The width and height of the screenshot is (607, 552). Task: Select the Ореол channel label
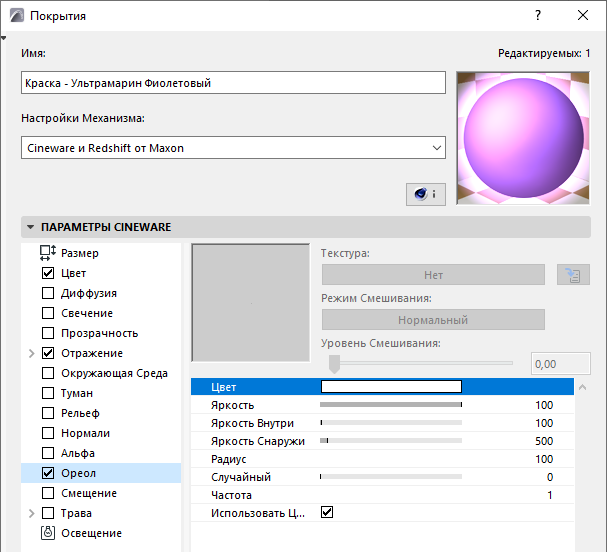78,473
